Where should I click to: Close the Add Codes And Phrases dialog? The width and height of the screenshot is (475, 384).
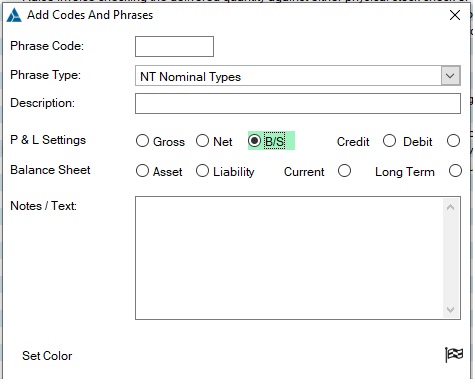tap(455, 15)
